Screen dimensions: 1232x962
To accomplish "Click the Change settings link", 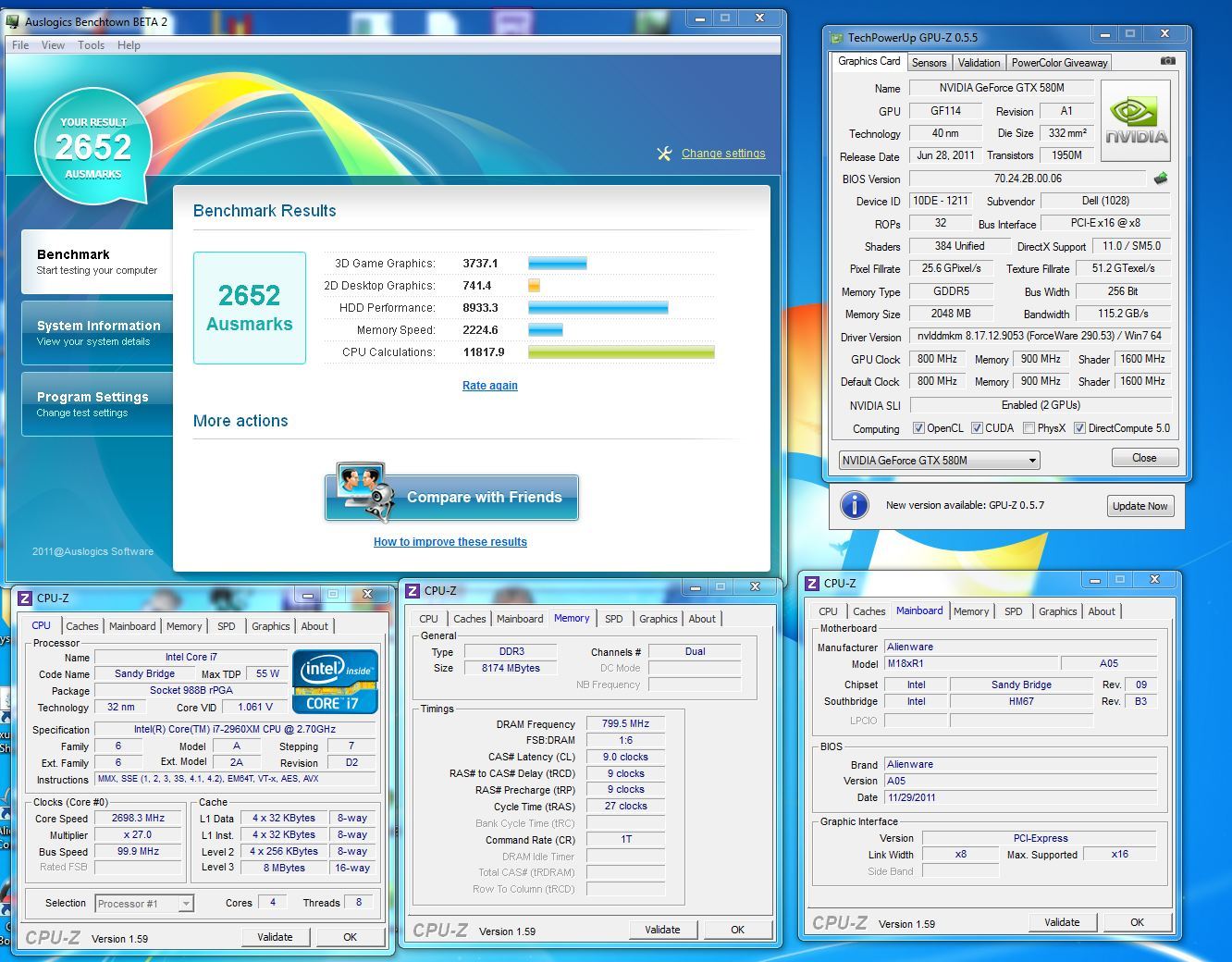I will [723, 154].
